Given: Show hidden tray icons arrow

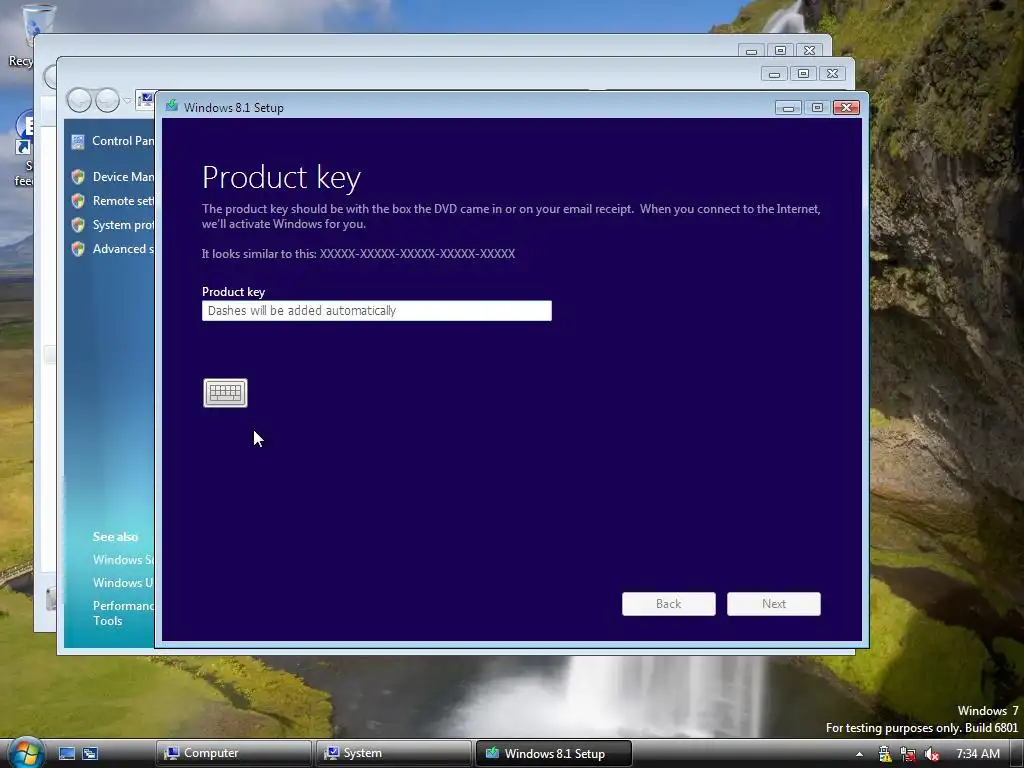Looking at the screenshot, I should point(859,754).
